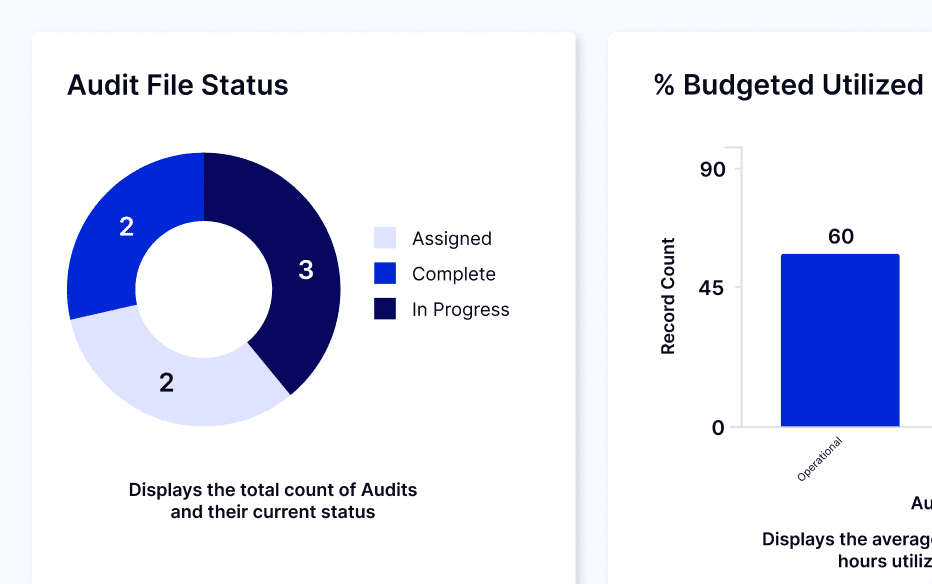932x584 pixels.
Task: Click the Complete legend color swatch
Action: (x=384, y=273)
